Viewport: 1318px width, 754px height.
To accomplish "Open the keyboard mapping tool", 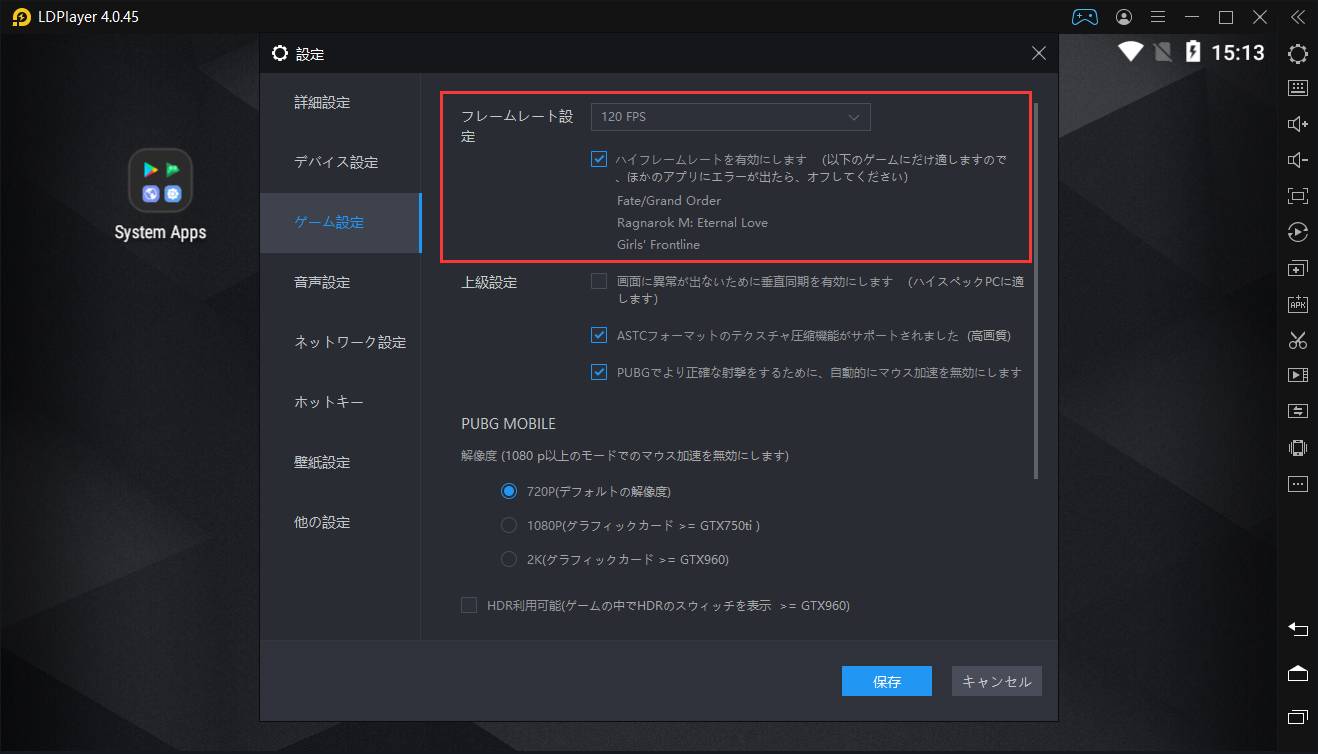I will click(x=1297, y=87).
